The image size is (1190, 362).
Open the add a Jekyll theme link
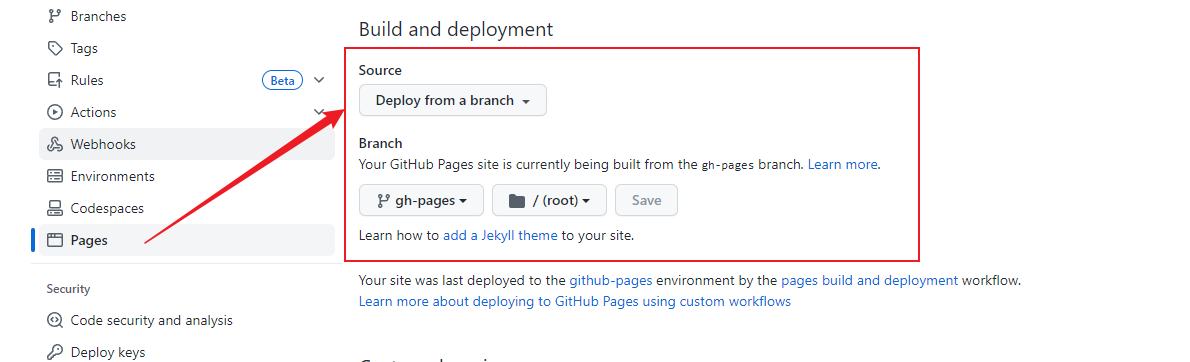pos(500,235)
